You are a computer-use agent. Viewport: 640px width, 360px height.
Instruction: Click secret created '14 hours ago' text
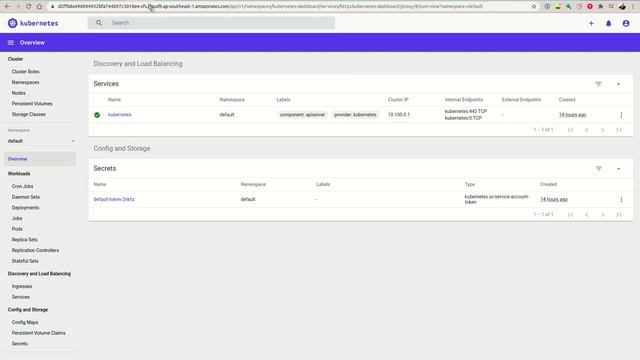554,200
